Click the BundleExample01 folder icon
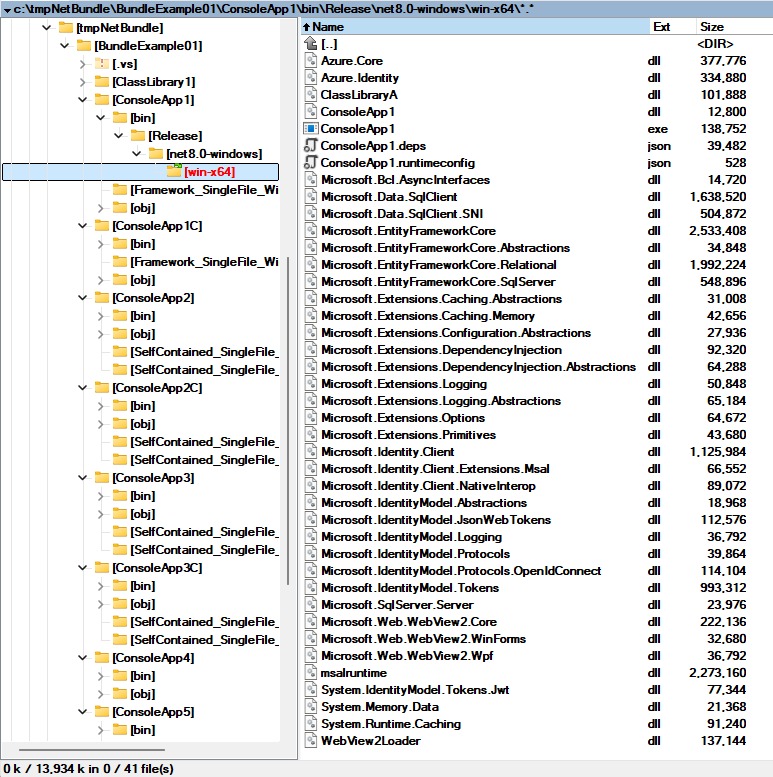Image resolution: width=773 pixels, height=777 pixels. (84, 46)
